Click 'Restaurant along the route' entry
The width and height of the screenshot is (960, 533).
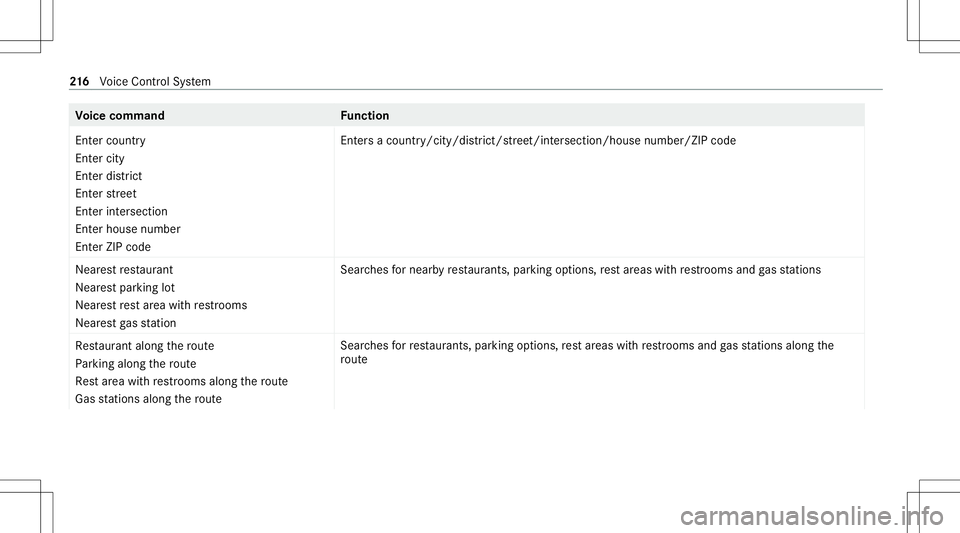coord(144,346)
